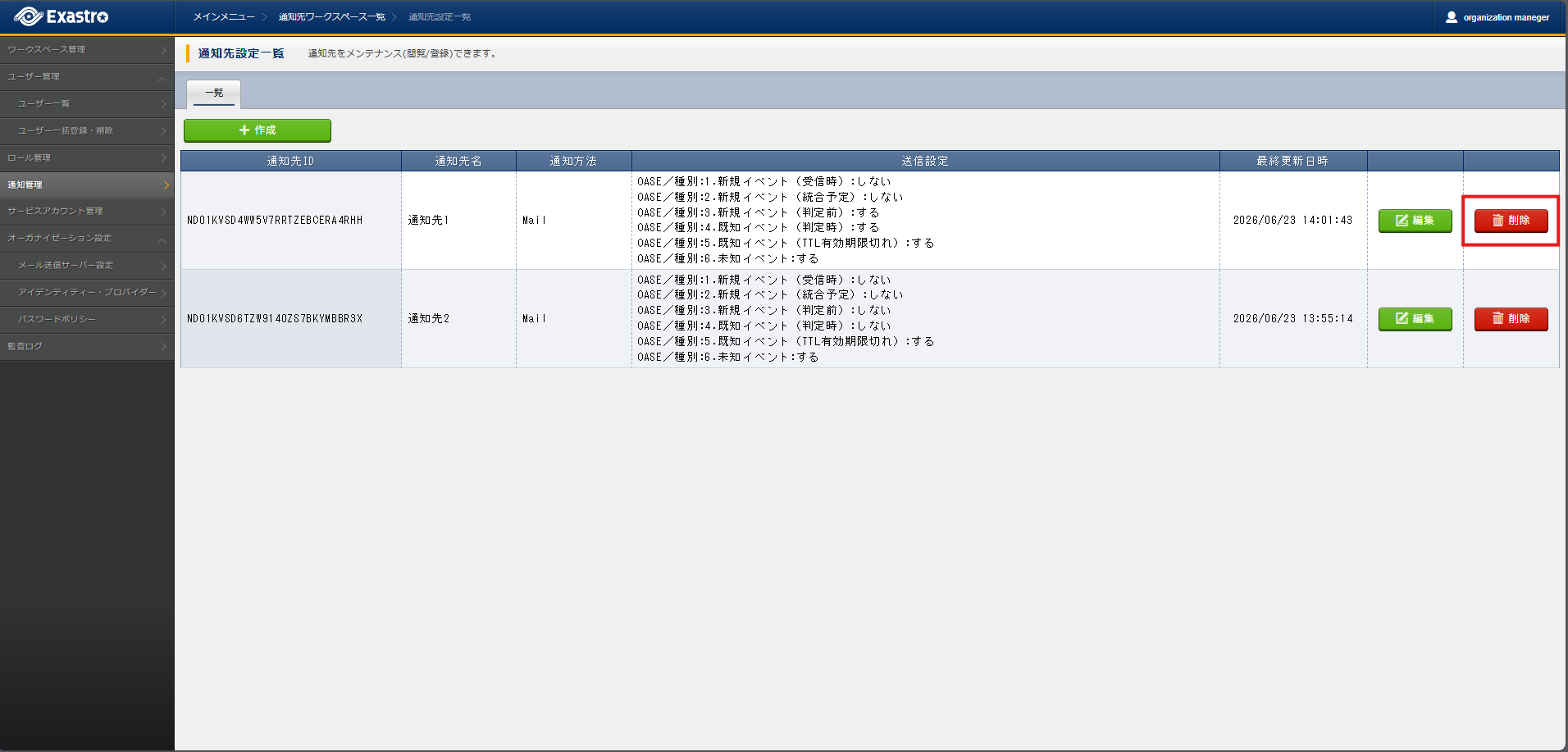Viewport: 1568px width, 752px height.
Task: Click the 最終更新日時 column header
Action: coord(1292,161)
